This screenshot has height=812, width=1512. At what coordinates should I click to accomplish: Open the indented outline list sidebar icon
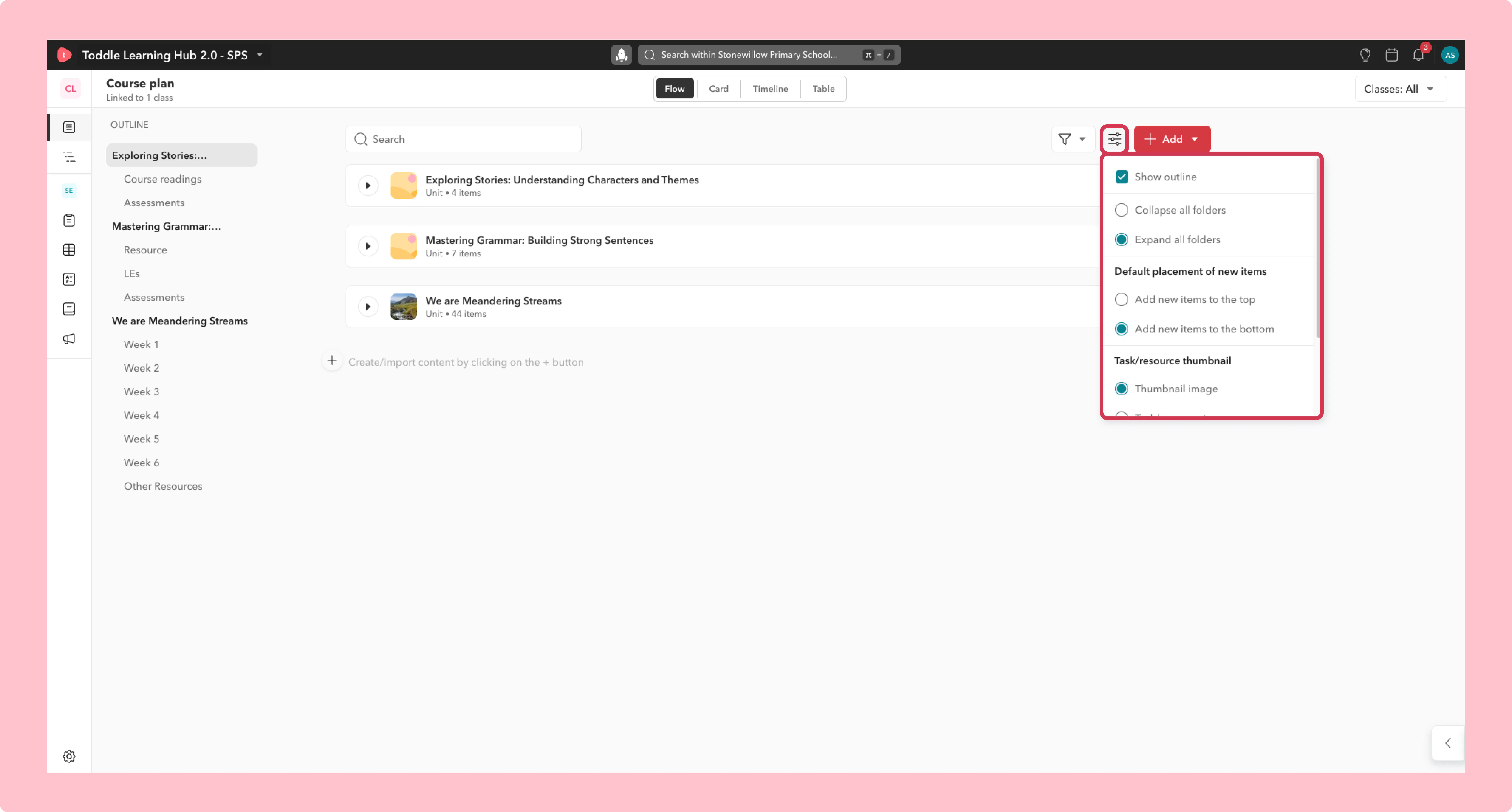(x=69, y=157)
